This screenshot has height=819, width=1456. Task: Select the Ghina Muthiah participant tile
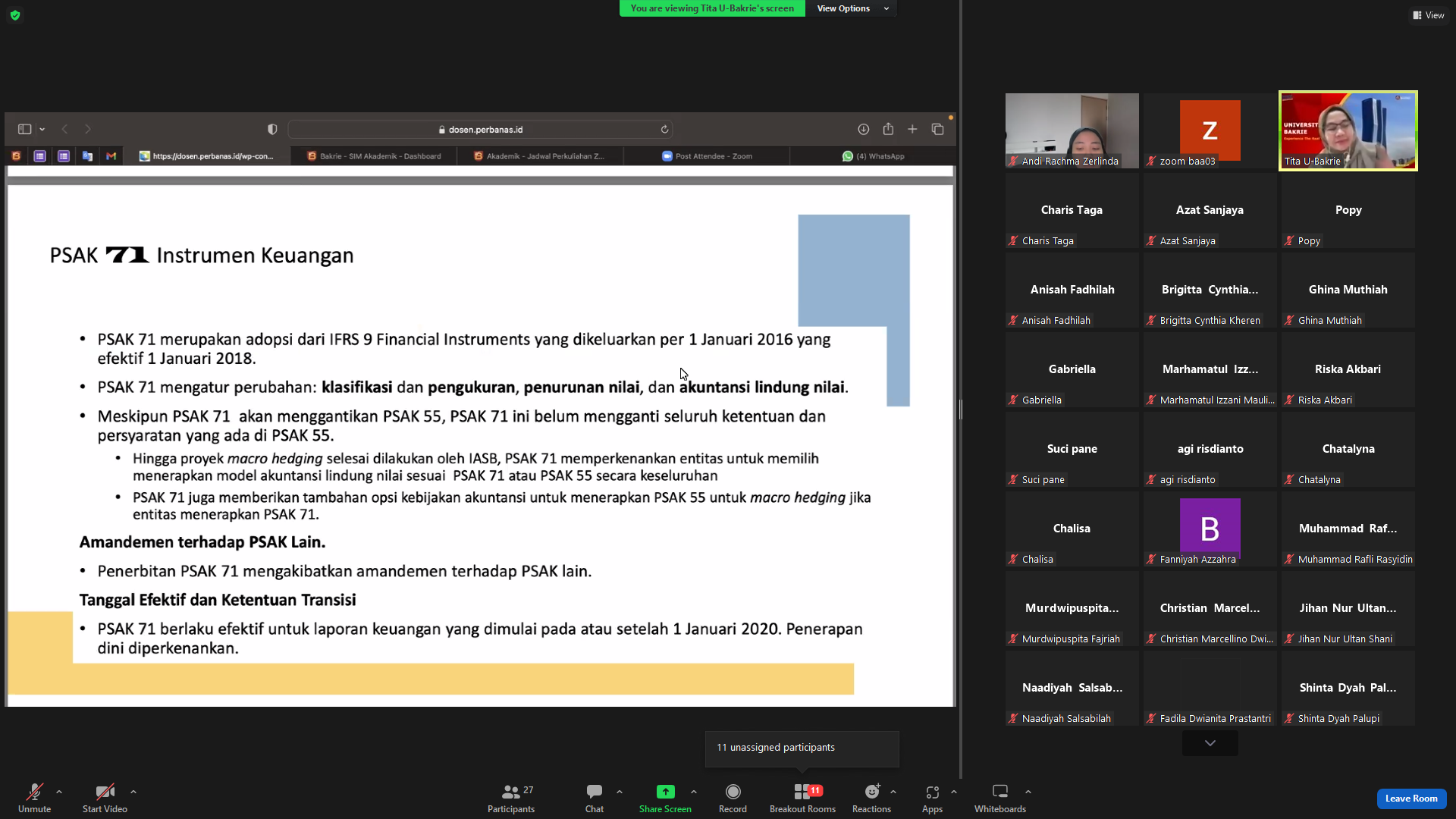[x=1348, y=290]
